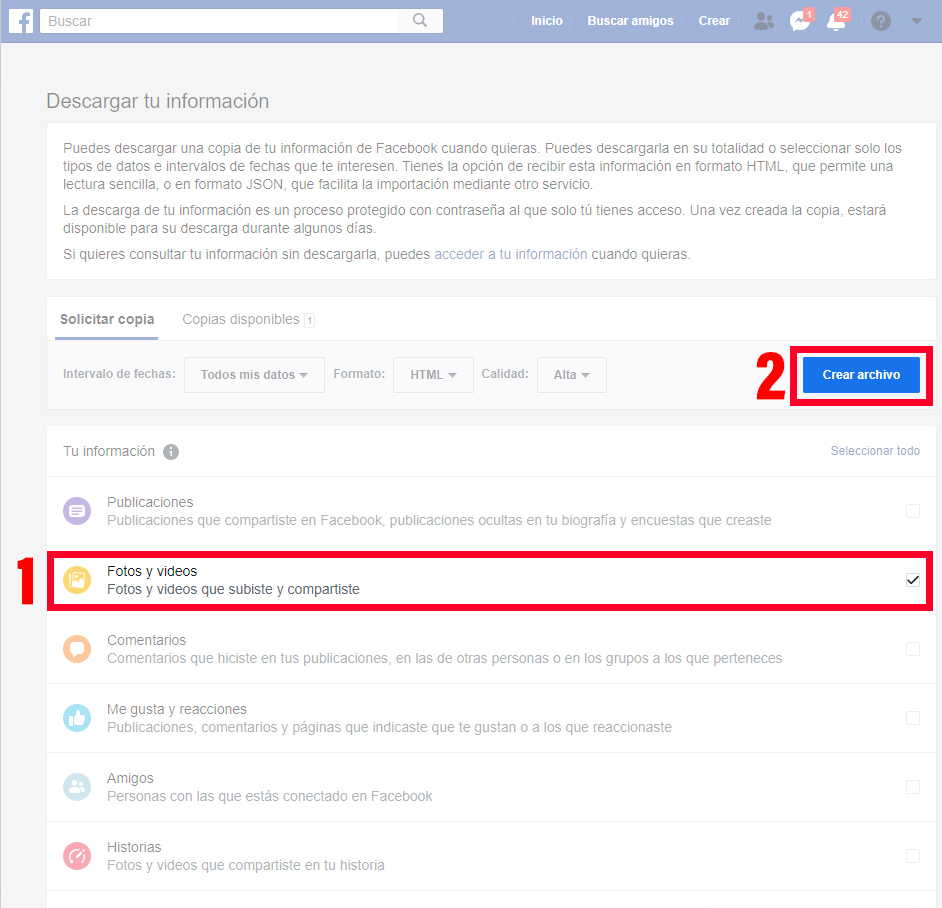Check the Comentarios checkbox

click(x=913, y=649)
